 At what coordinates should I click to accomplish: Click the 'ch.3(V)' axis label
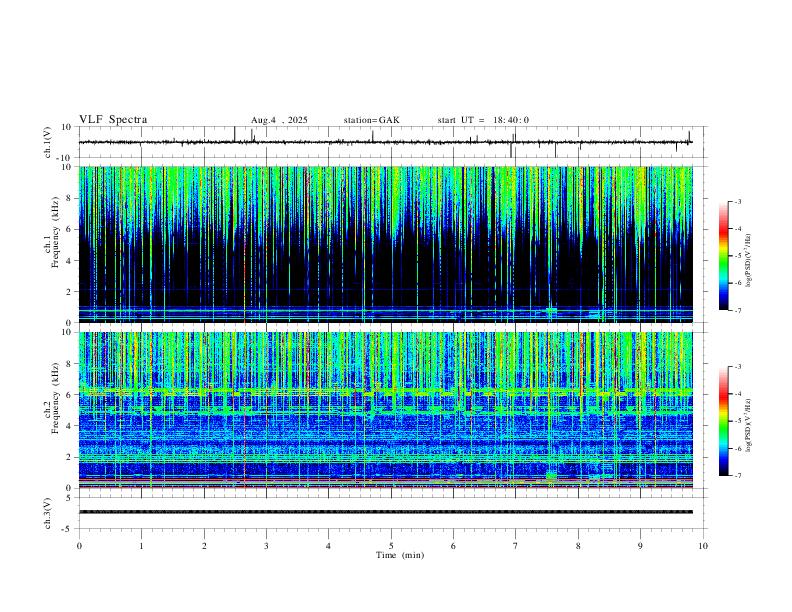point(48,513)
